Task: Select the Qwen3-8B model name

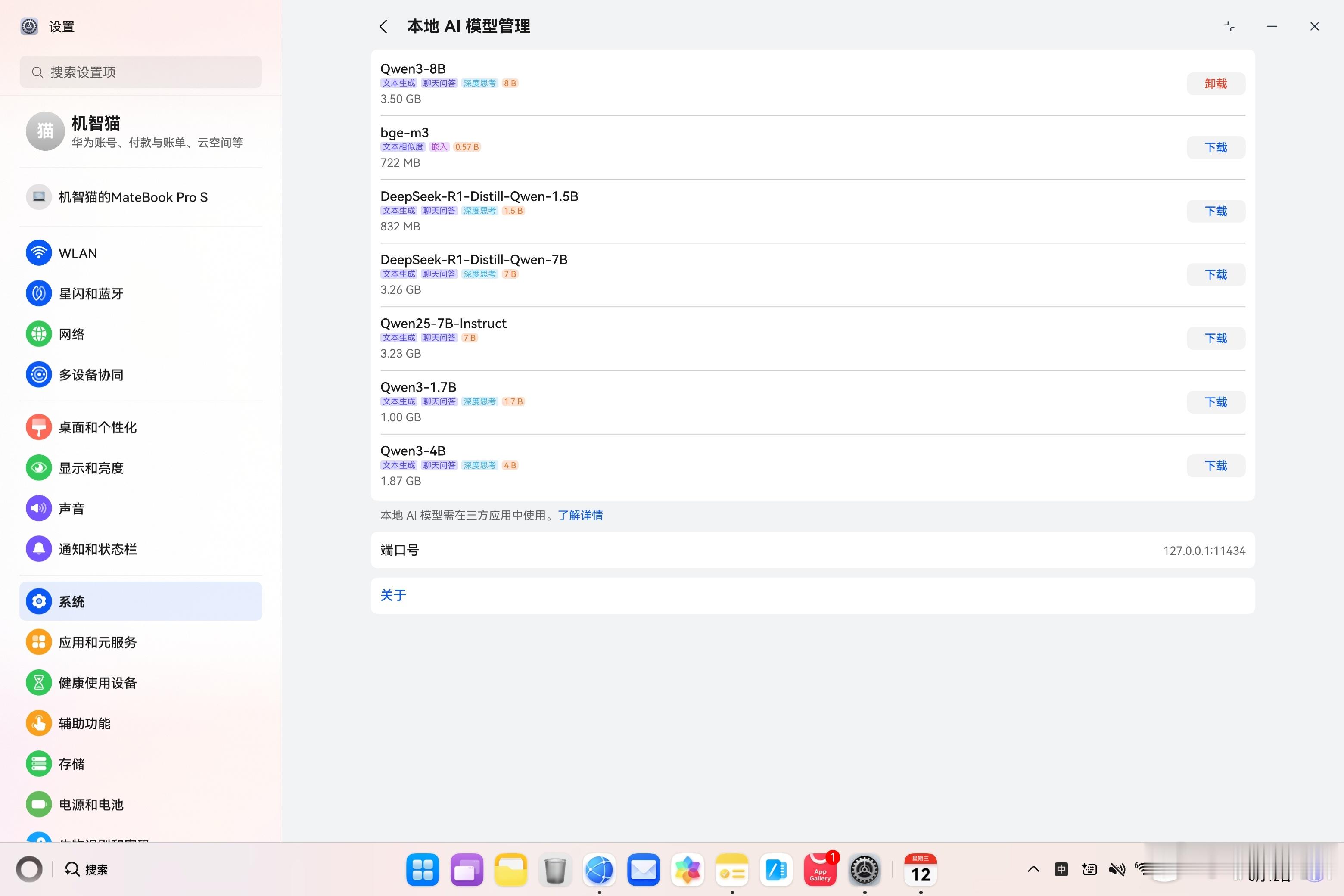Action: (x=413, y=68)
